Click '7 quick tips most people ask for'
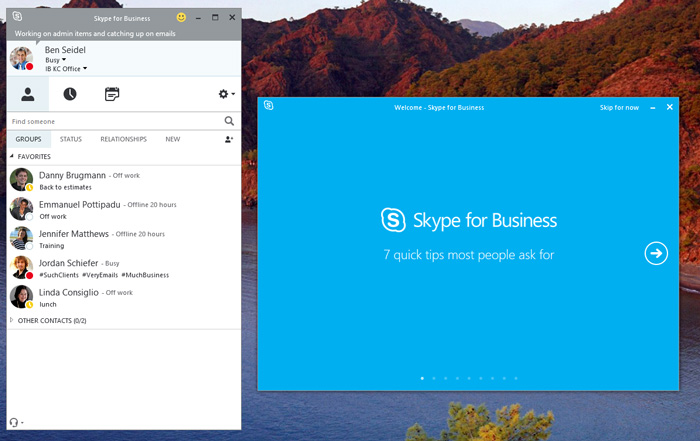700x441 pixels. click(468, 255)
